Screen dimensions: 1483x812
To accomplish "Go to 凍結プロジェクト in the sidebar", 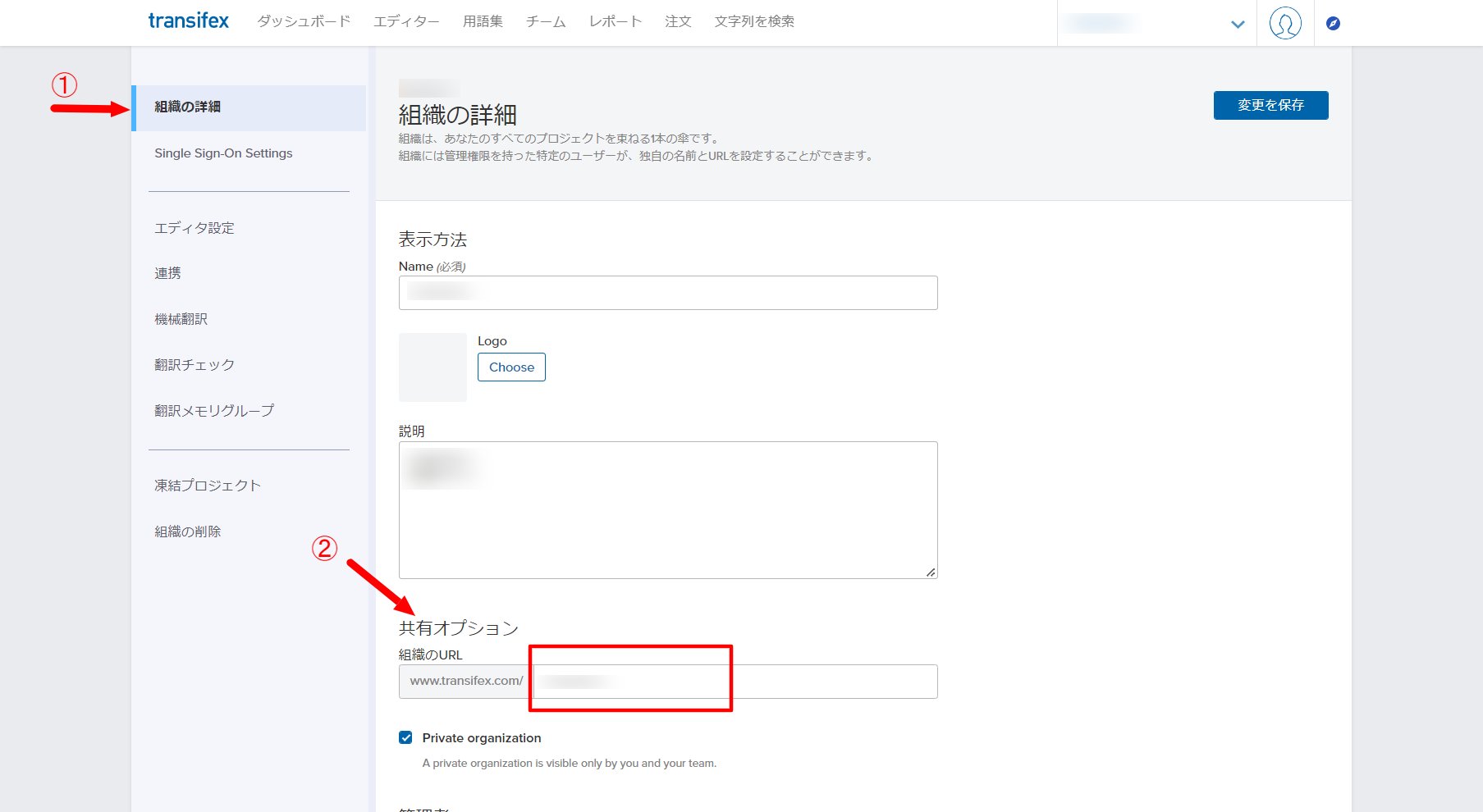I will coord(208,486).
